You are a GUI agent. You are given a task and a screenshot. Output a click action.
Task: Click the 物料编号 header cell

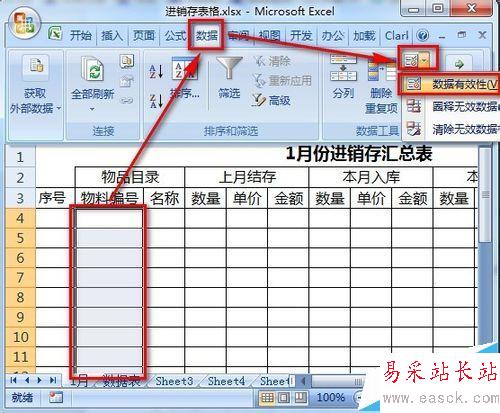point(110,198)
